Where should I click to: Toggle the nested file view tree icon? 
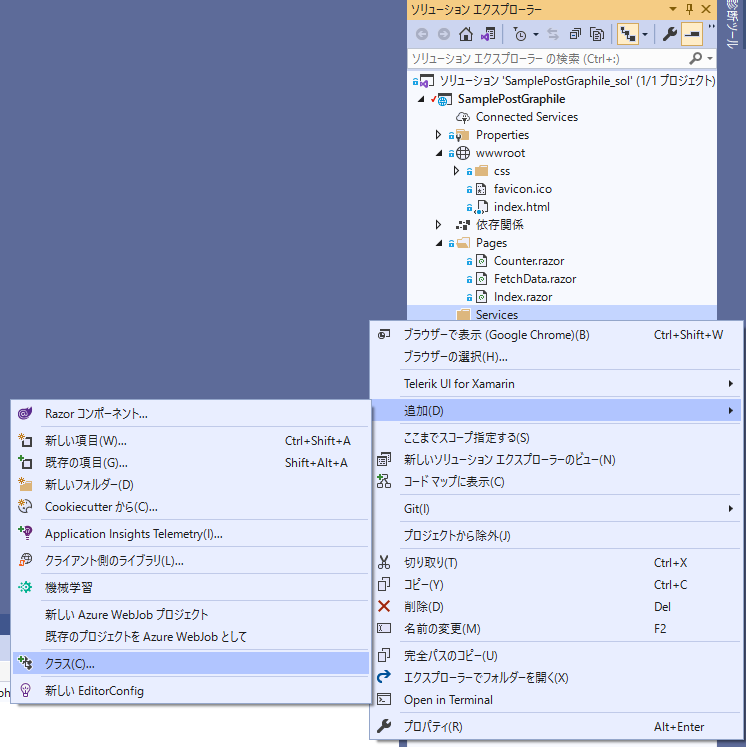pos(628,34)
